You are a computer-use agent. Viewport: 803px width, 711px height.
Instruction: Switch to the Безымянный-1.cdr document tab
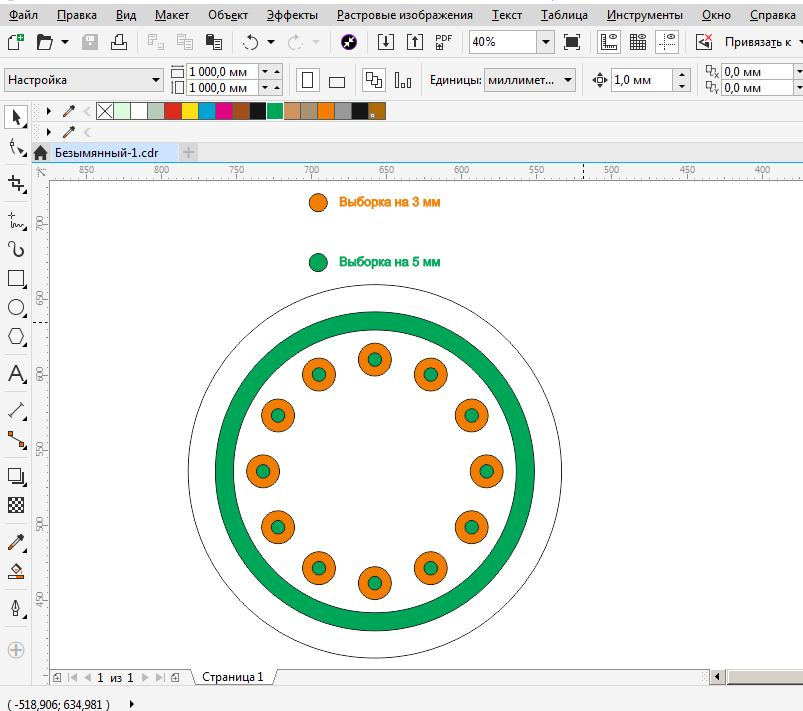click(x=105, y=152)
